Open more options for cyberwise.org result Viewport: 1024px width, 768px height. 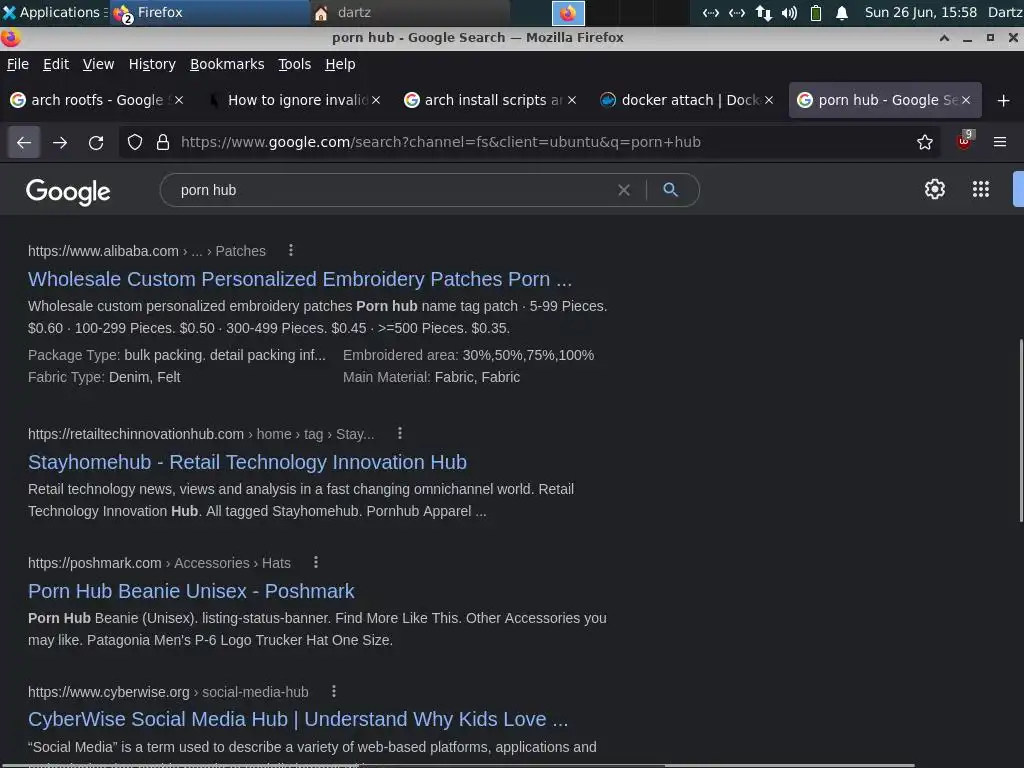tap(334, 691)
